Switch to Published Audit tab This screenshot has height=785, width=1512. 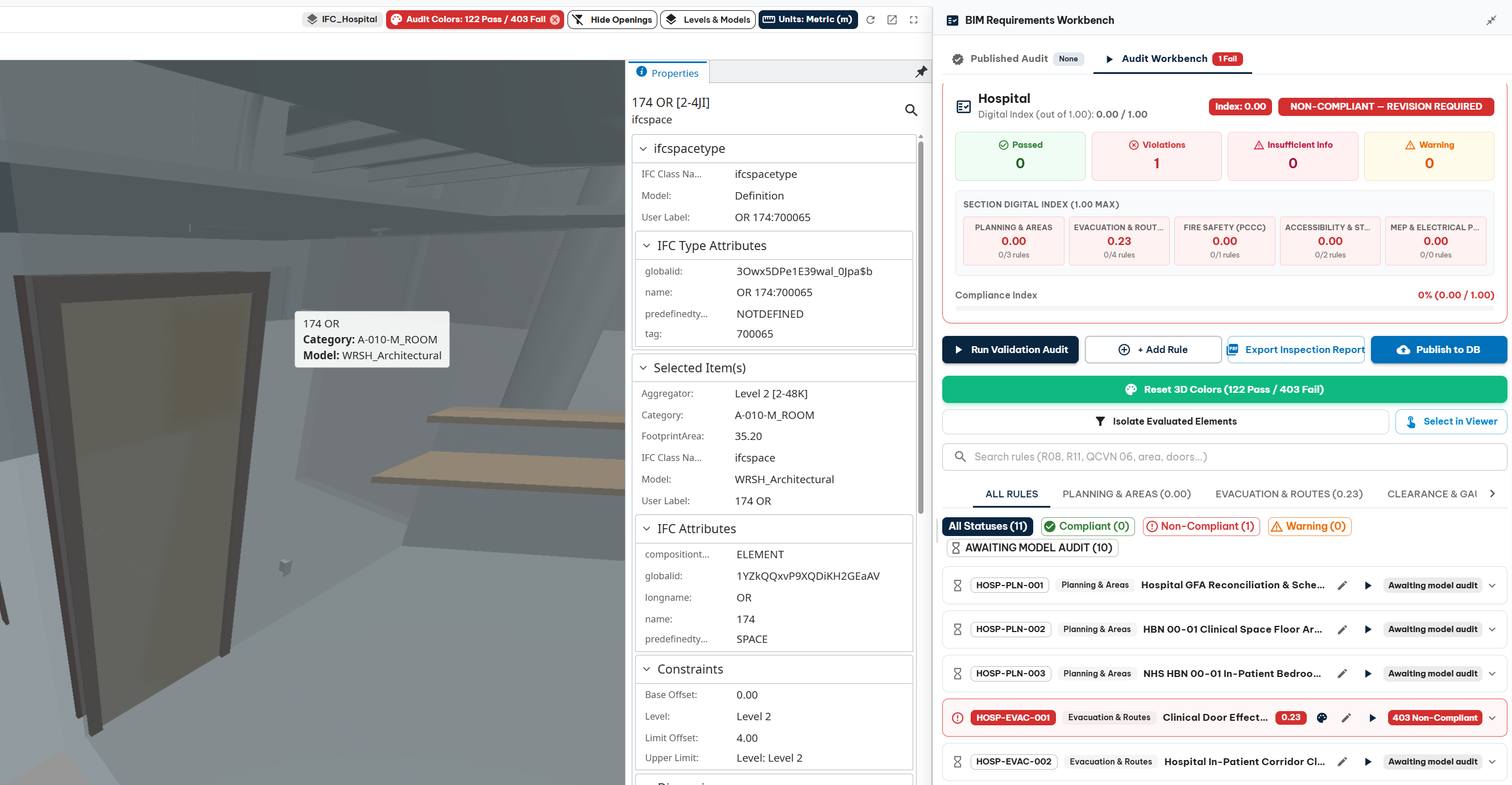(1017, 59)
